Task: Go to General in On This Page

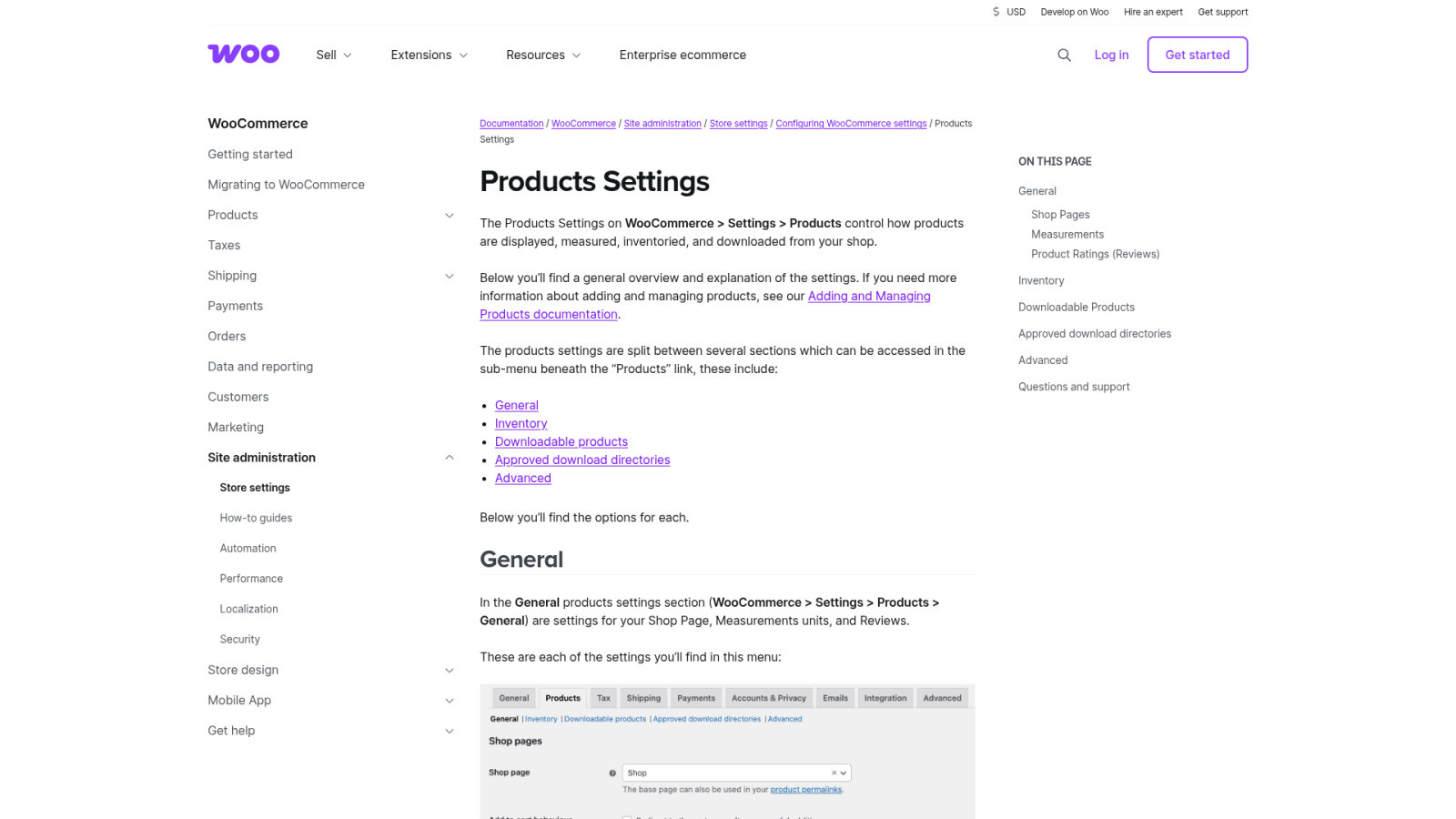Action: [x=1037, y=191]
